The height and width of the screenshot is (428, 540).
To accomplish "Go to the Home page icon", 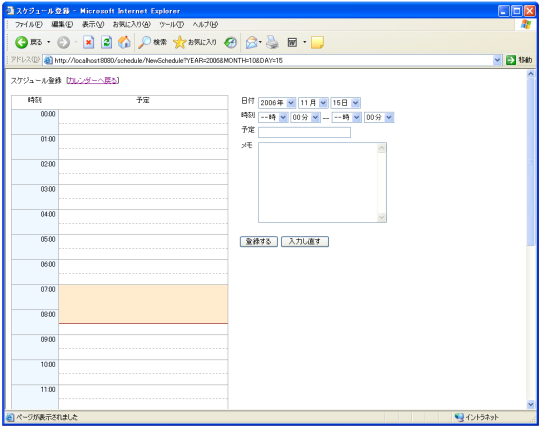I will click(x=124, y=42).
